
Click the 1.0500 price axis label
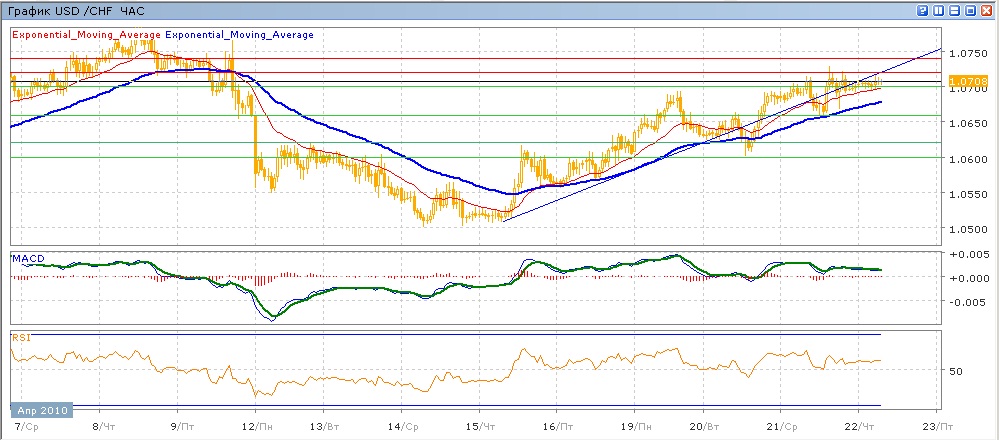pyautogui.click(x=966, y=229)
